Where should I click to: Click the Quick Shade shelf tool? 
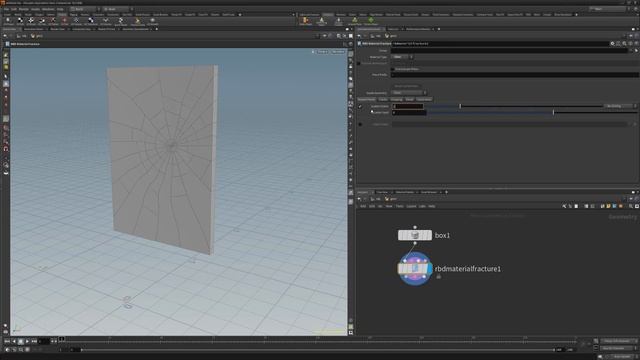pyautogui.click(x=121, y=21)
